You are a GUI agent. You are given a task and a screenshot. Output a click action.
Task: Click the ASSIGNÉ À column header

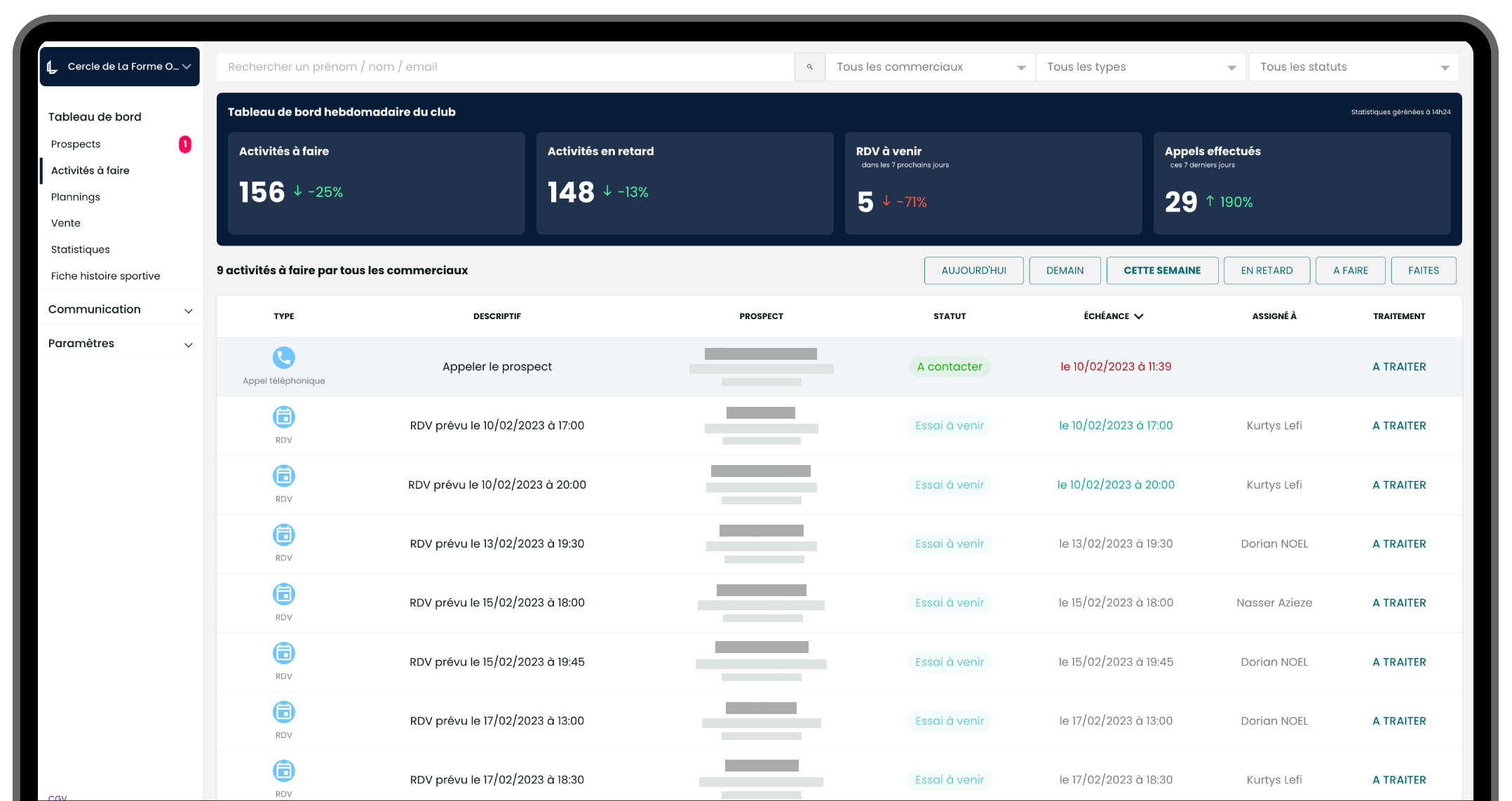pos(1274,316)
